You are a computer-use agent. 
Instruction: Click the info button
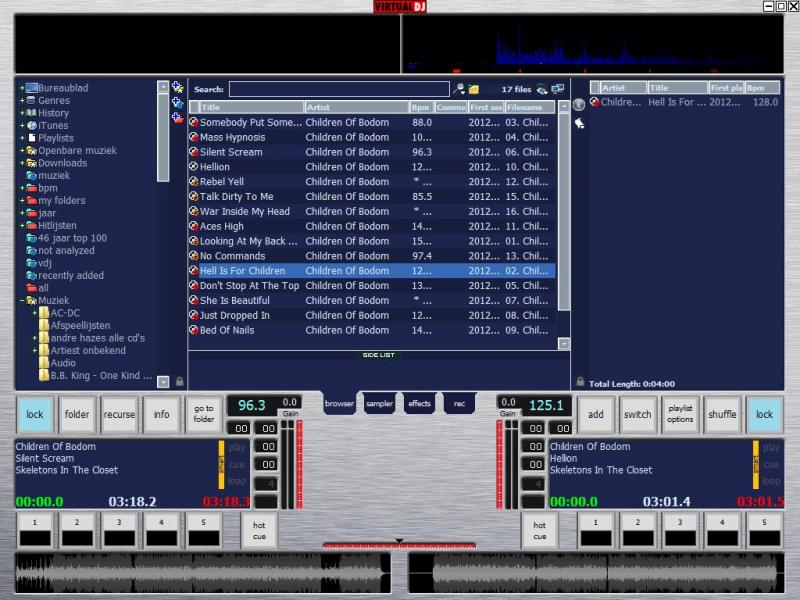(x=161, y=414)
